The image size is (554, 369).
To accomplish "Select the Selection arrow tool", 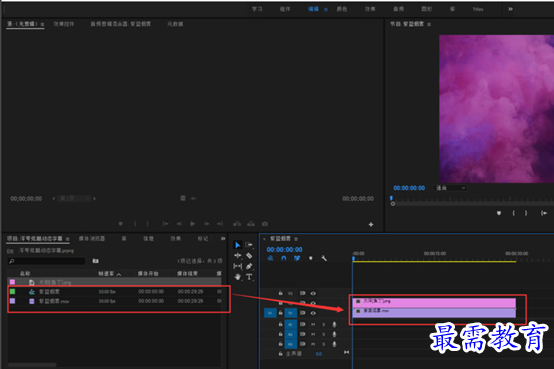I will (238, 245).
